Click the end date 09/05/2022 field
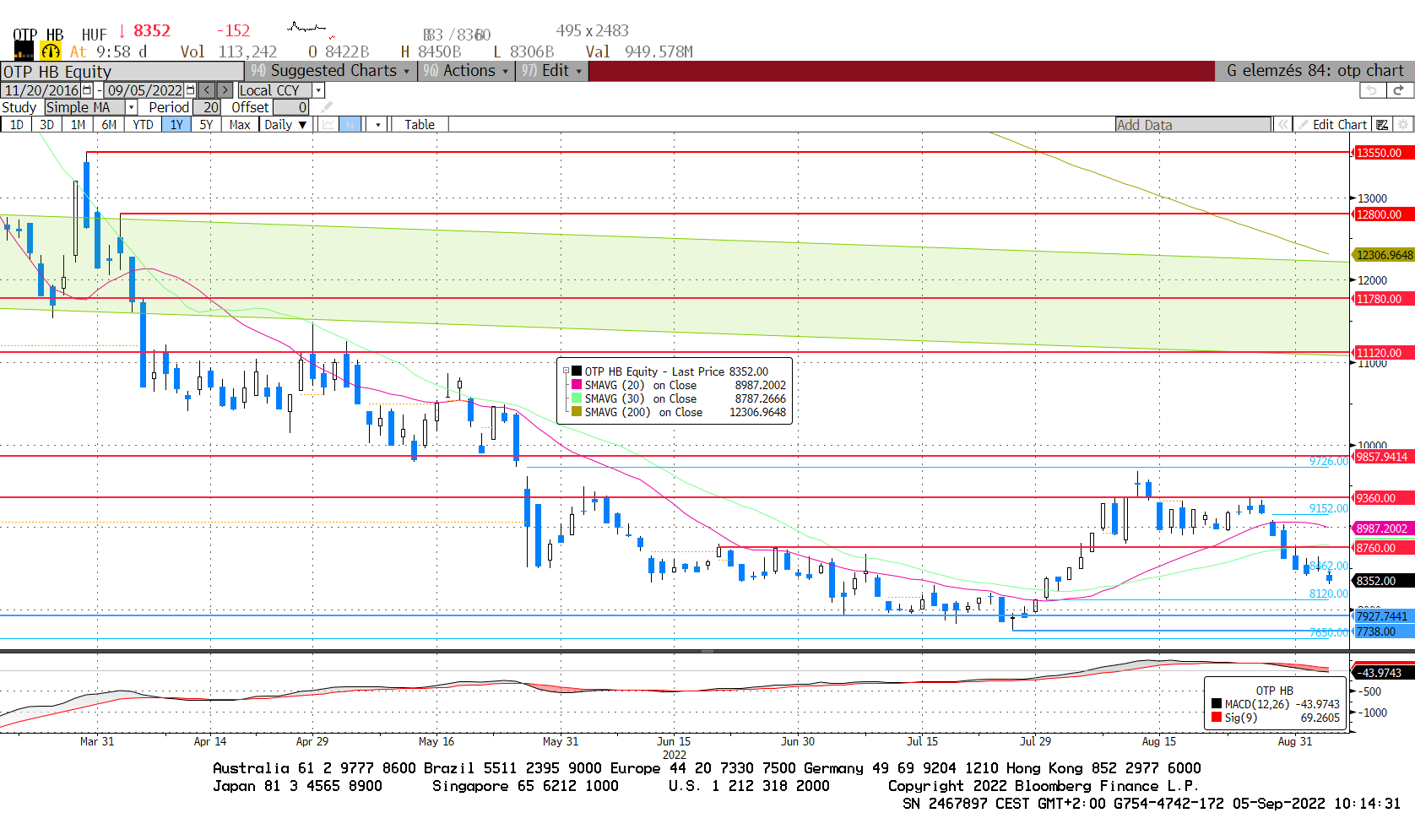 pos(144,90)
